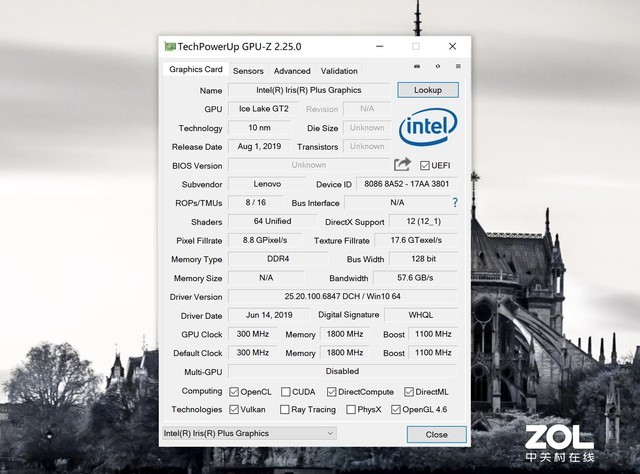The image size is (640, 474).
Task: Click the DirectX Support field 12 (12_1)
Action: coord(424,221)
